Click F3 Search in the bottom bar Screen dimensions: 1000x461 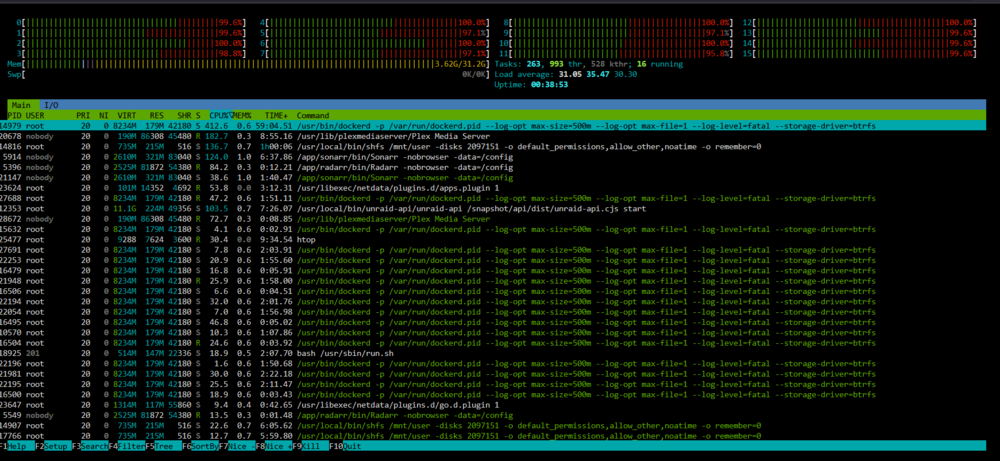click(90, 446)
